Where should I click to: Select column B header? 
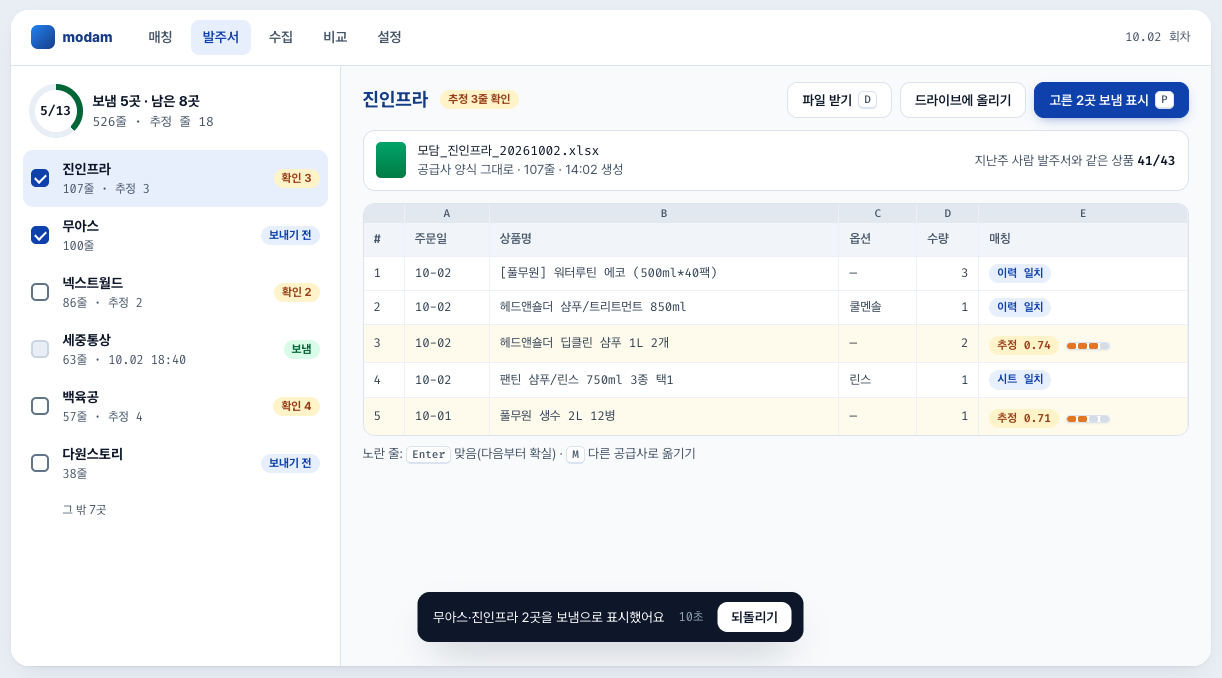pyautogui.click(x=664, y=213)
